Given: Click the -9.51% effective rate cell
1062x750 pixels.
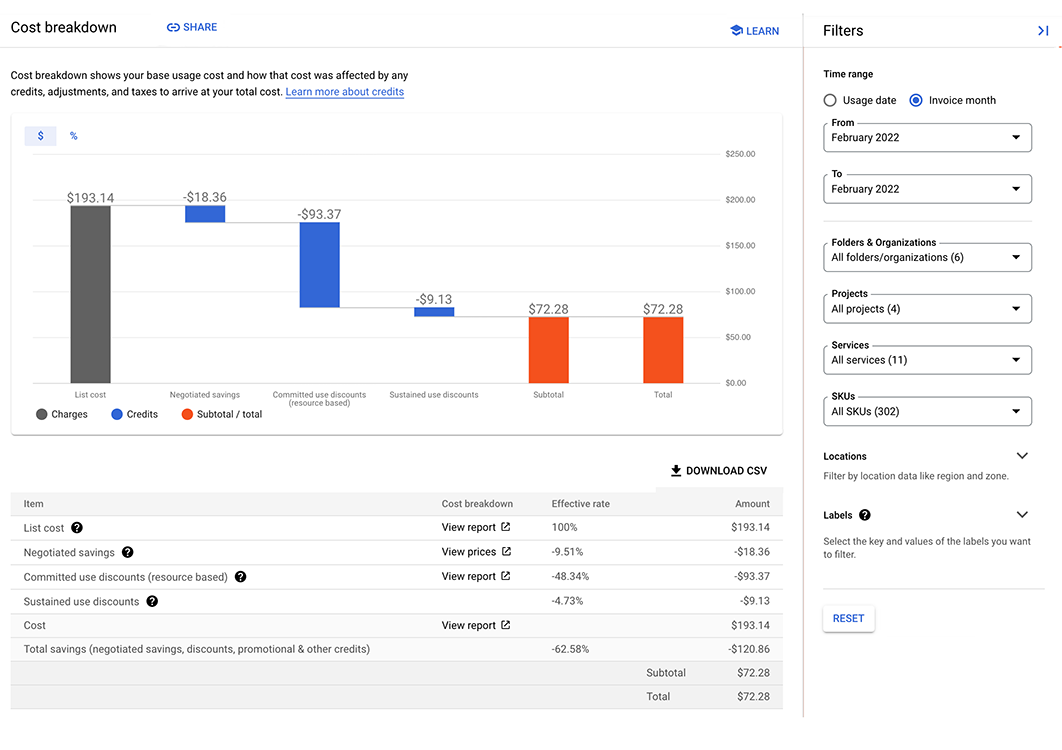Looking at the screenshot, I should click(x=568, y=552).
